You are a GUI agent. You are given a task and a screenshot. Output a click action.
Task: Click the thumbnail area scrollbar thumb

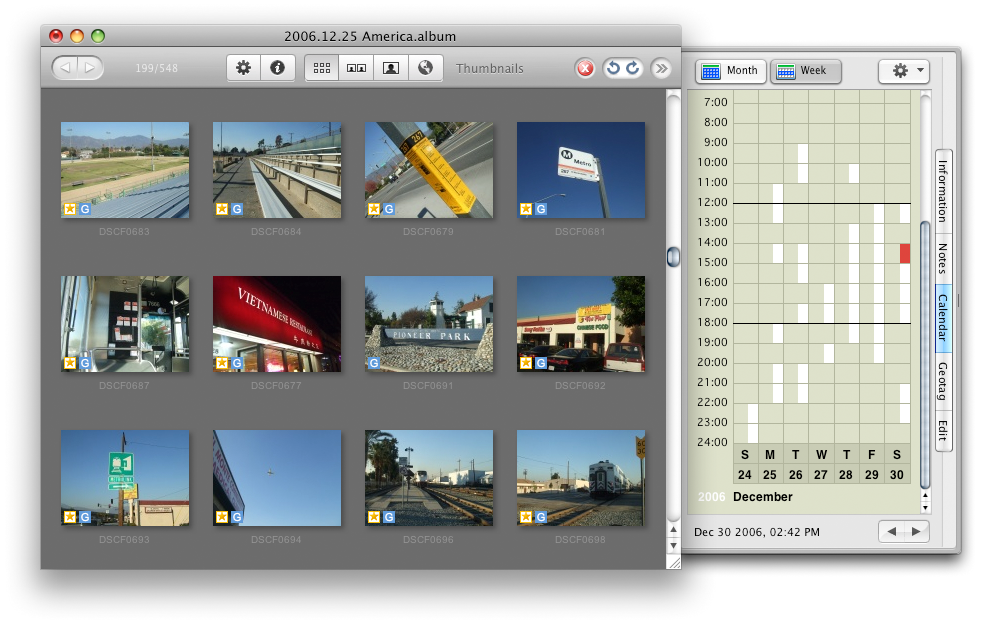(x=673, y=257)
